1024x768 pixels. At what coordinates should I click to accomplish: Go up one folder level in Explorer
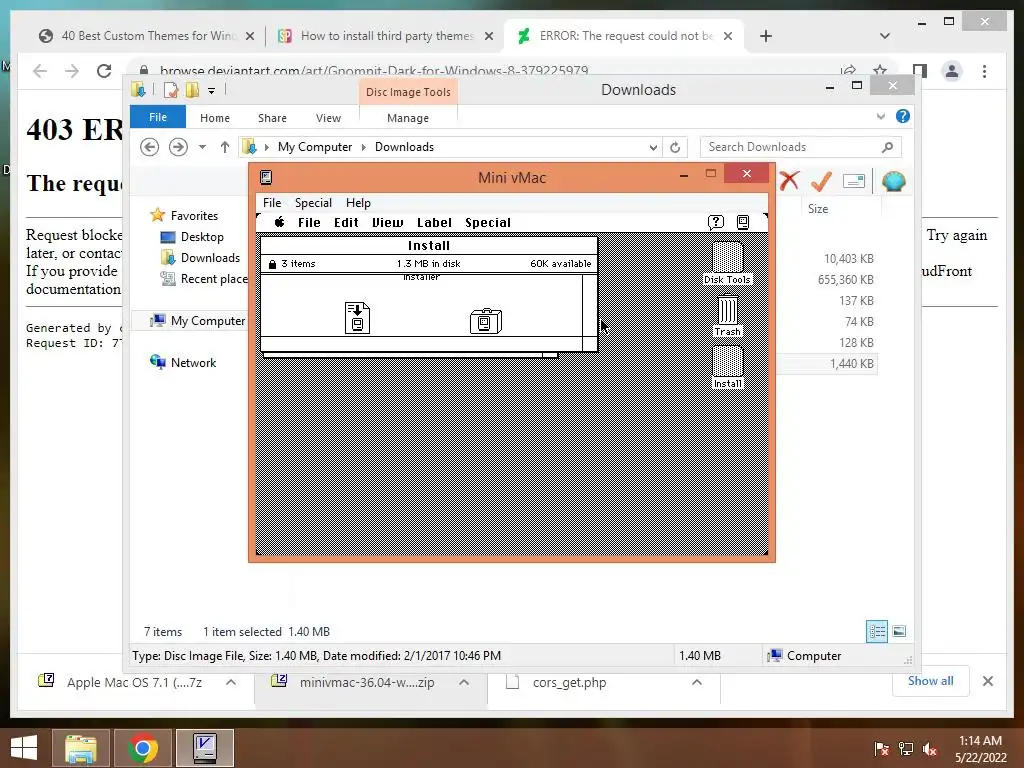[225, 147]
